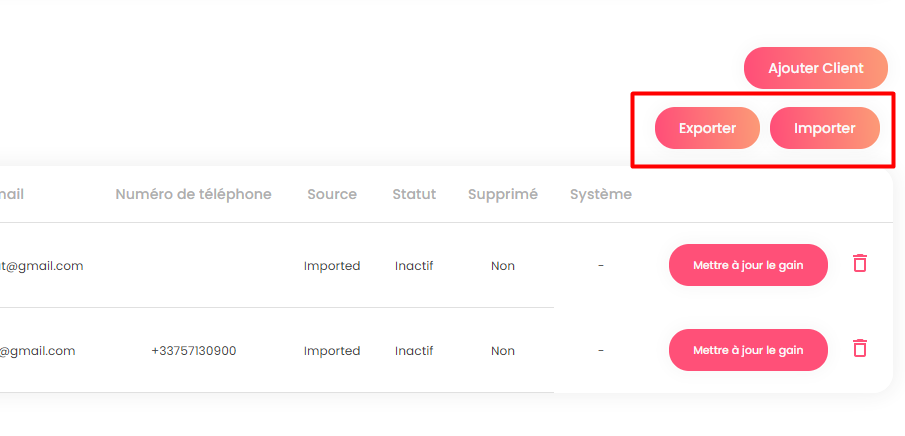Click the Statut column header
Image resolution: width=905 pixels, height=436 pixels.
coord(414,194)
